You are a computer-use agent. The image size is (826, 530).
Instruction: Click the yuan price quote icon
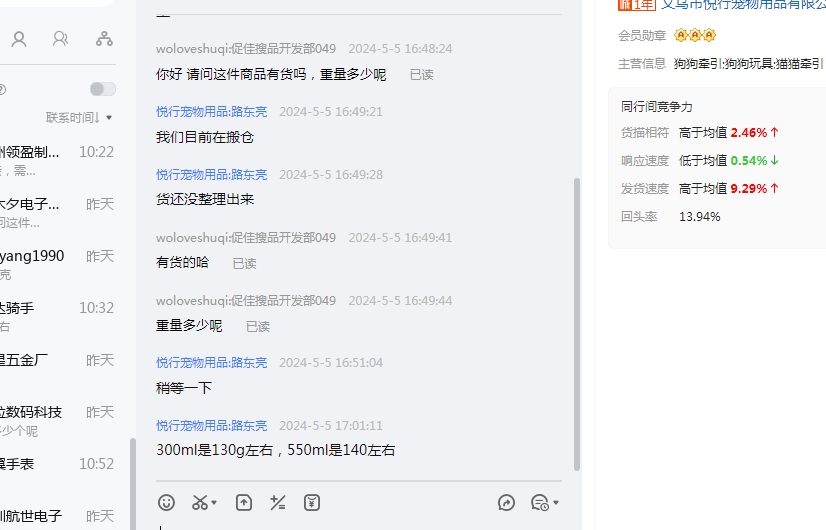click(312, 503)
